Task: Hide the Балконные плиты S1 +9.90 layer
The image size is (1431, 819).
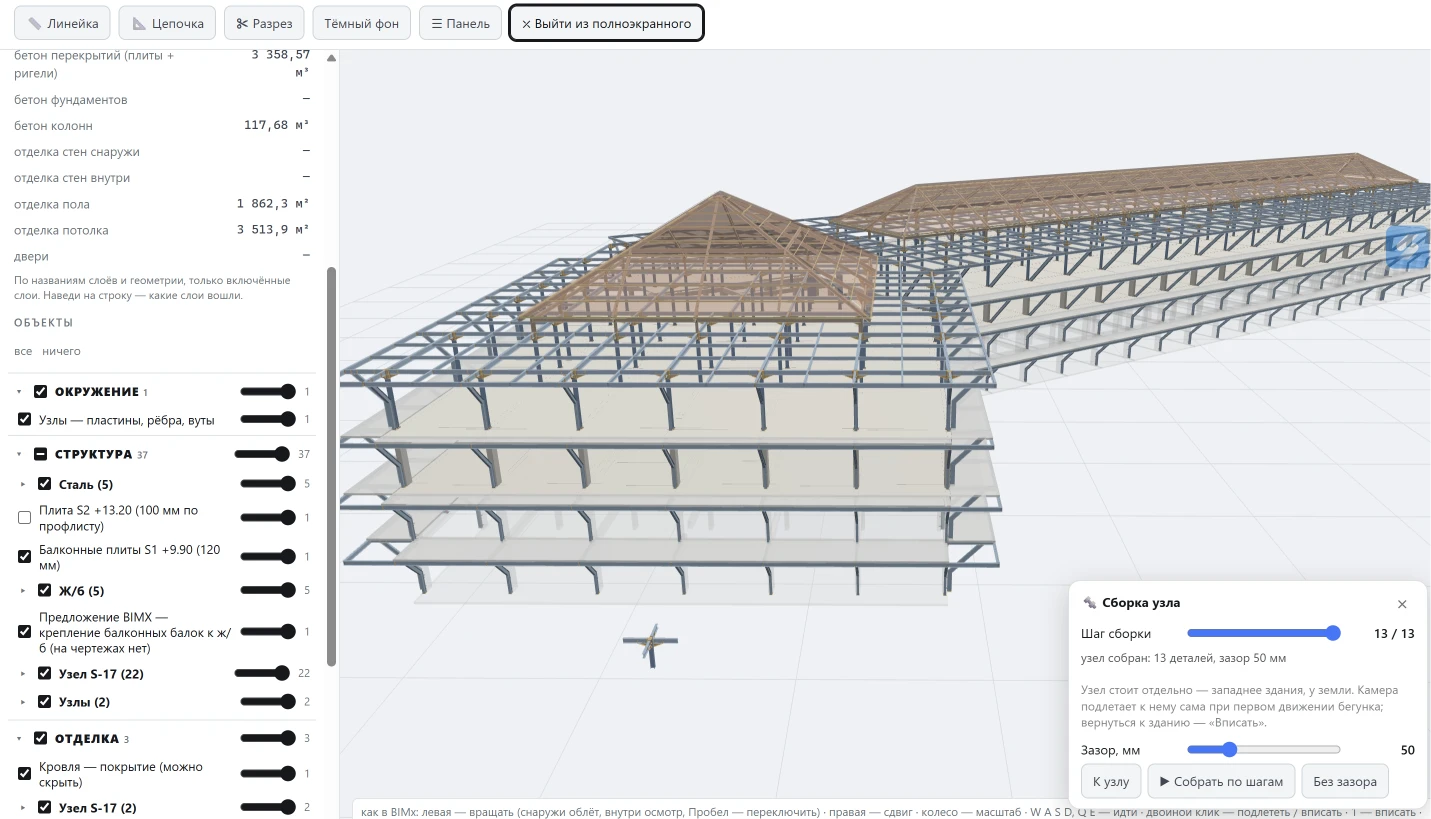Action: (25, 557)
